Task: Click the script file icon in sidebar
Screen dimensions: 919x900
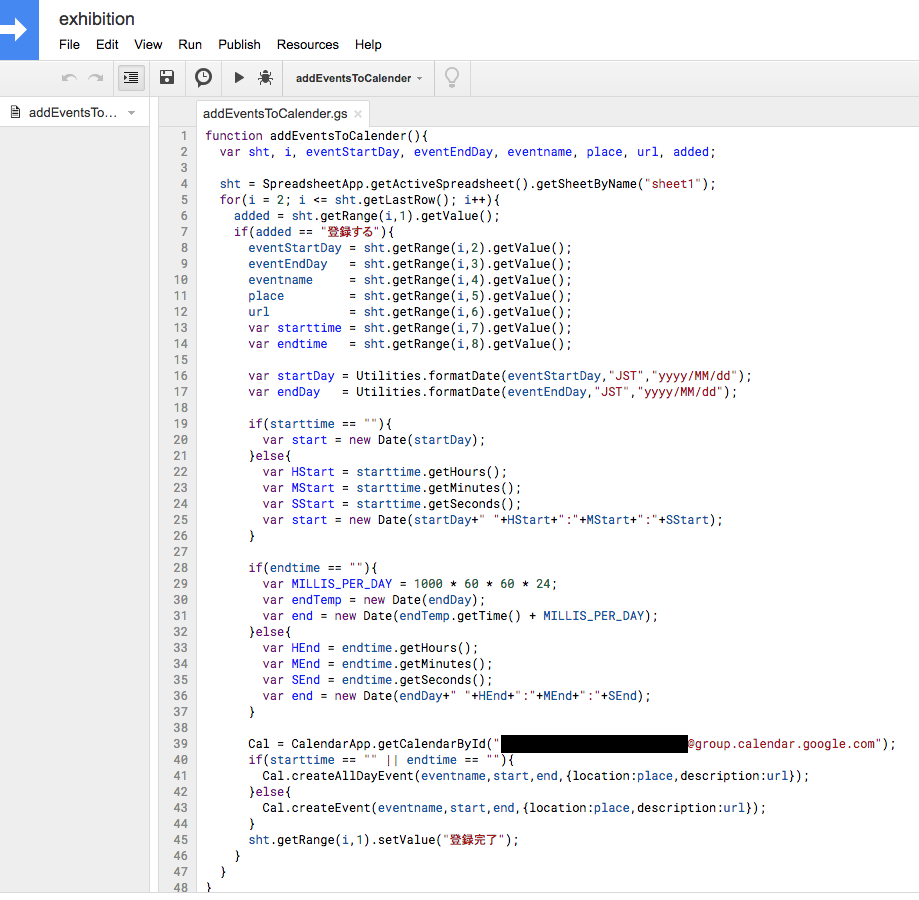Action: [15, 112]
